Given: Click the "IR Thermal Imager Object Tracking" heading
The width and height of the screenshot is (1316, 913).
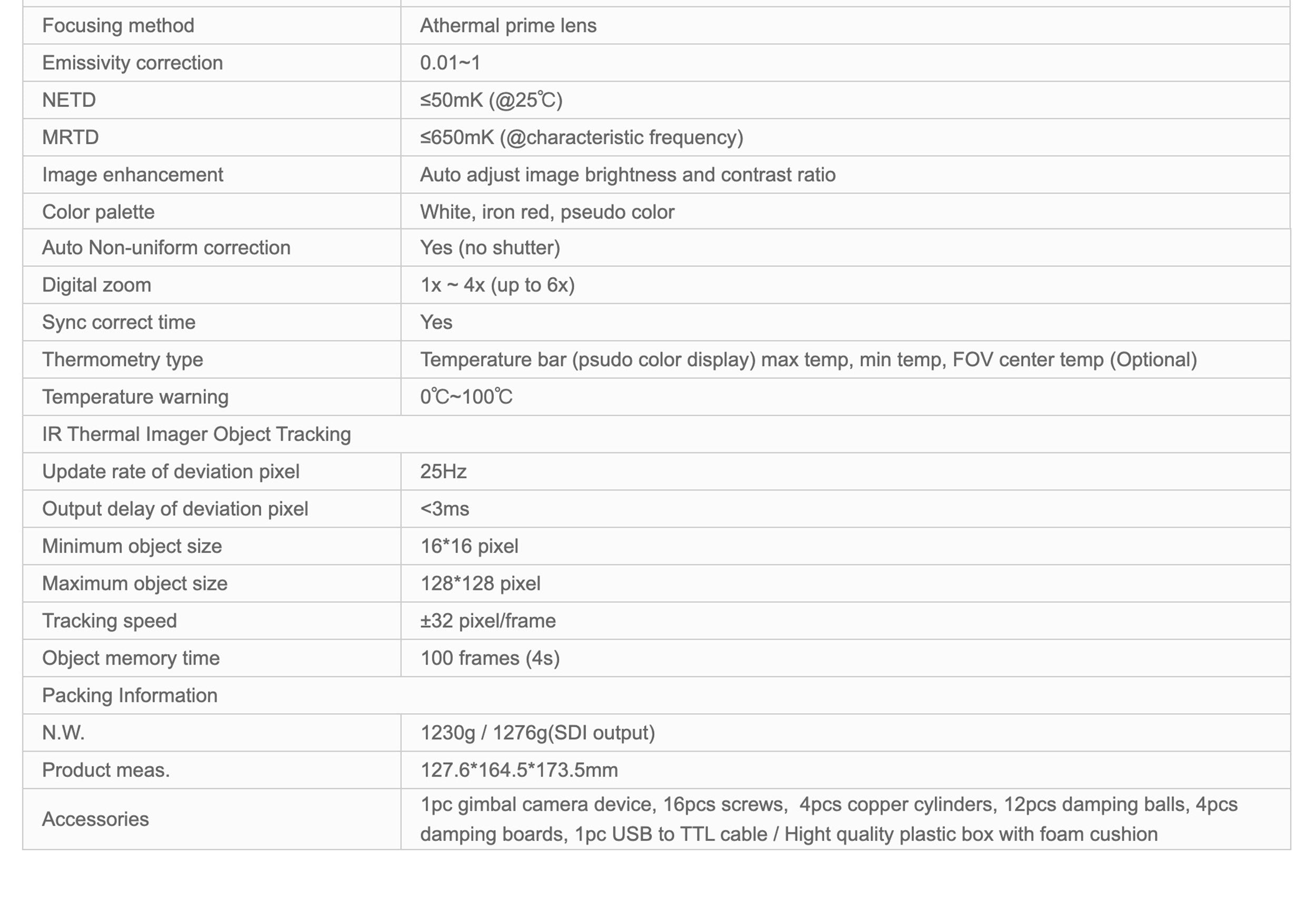Looking at the screenshot, I should [x=196, y=434].
